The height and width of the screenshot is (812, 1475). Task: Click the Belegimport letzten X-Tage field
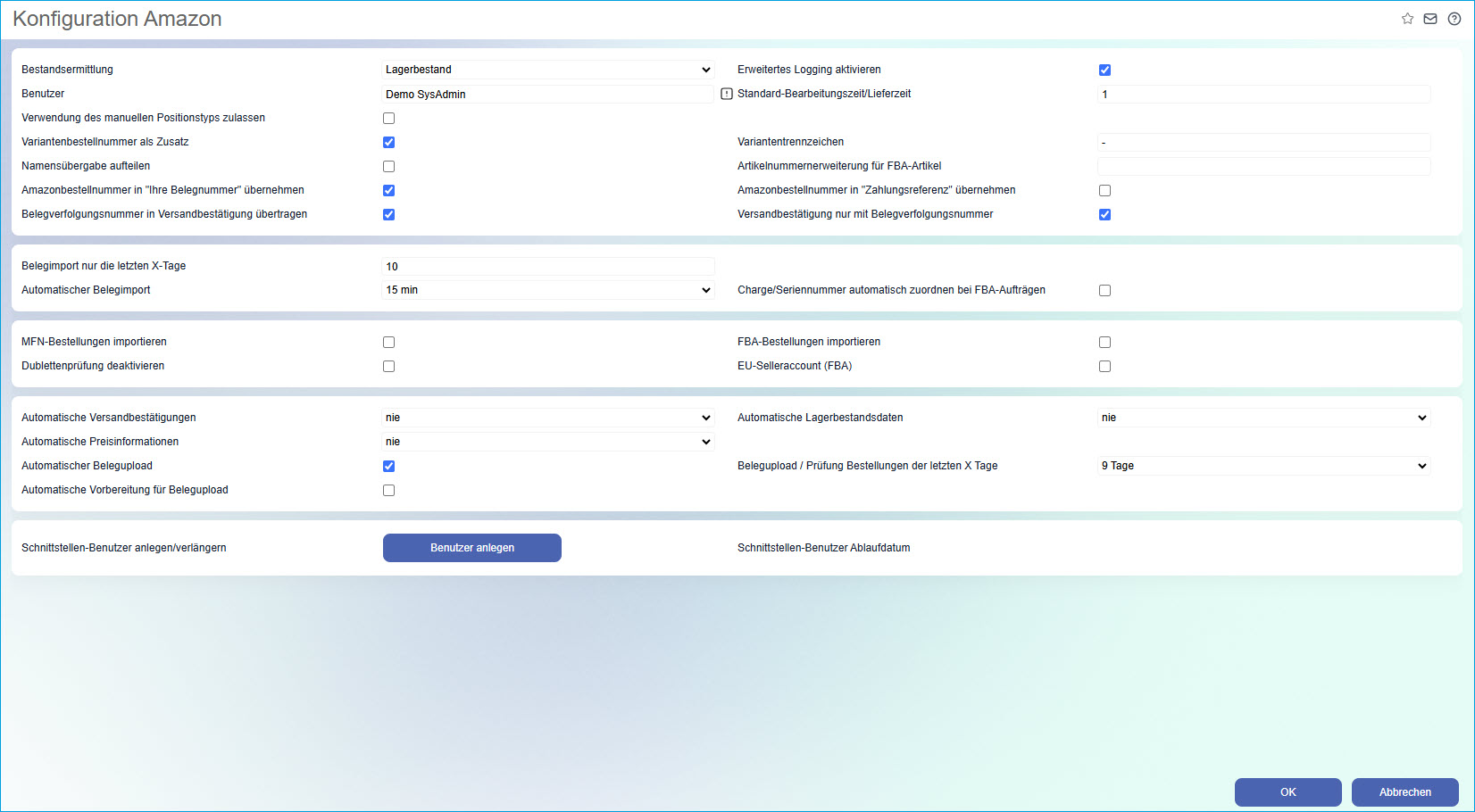(x=548, y=266)
